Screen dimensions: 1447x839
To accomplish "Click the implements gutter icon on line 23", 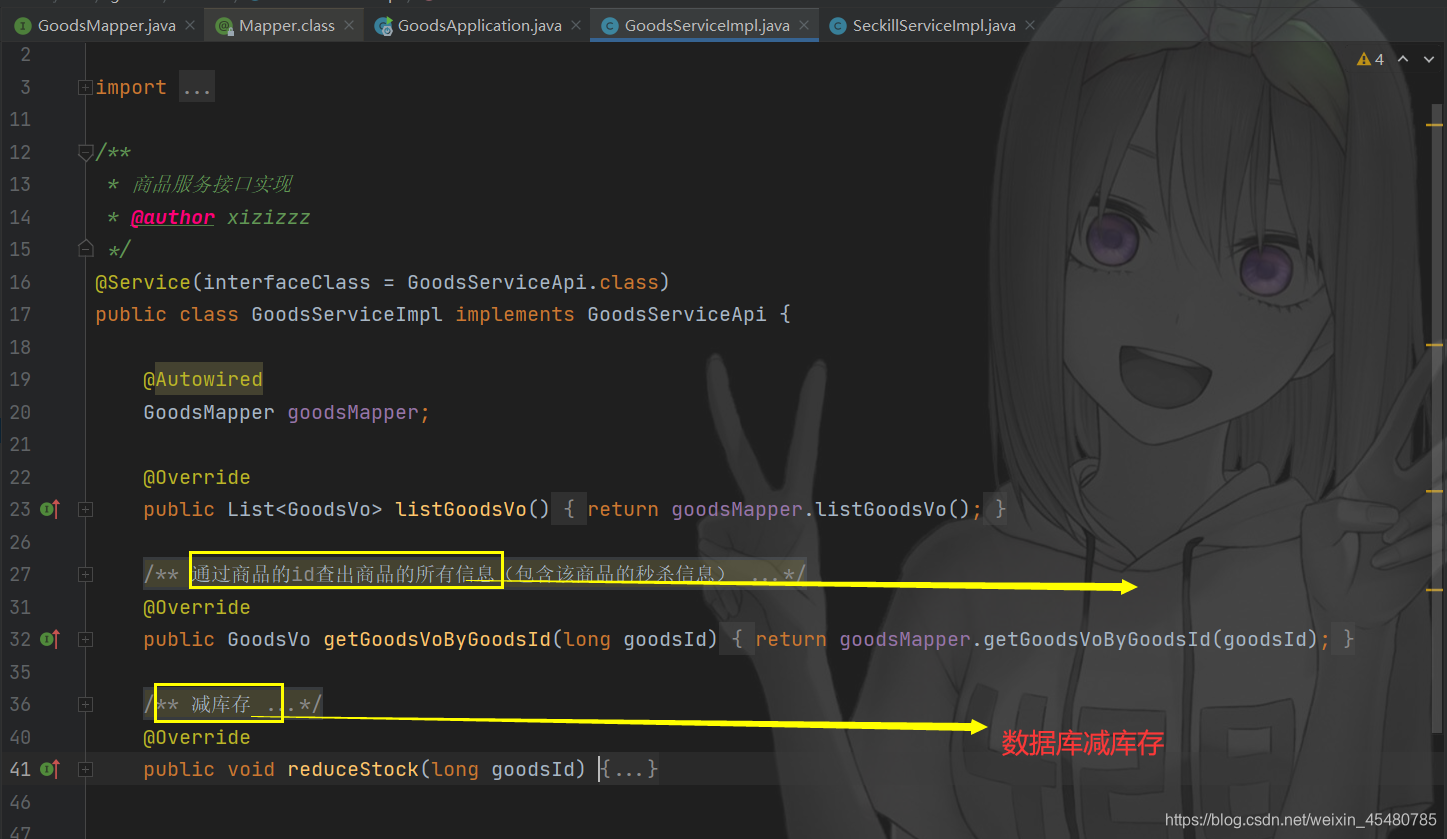I will pyautogui.click(x=50, y=510).
